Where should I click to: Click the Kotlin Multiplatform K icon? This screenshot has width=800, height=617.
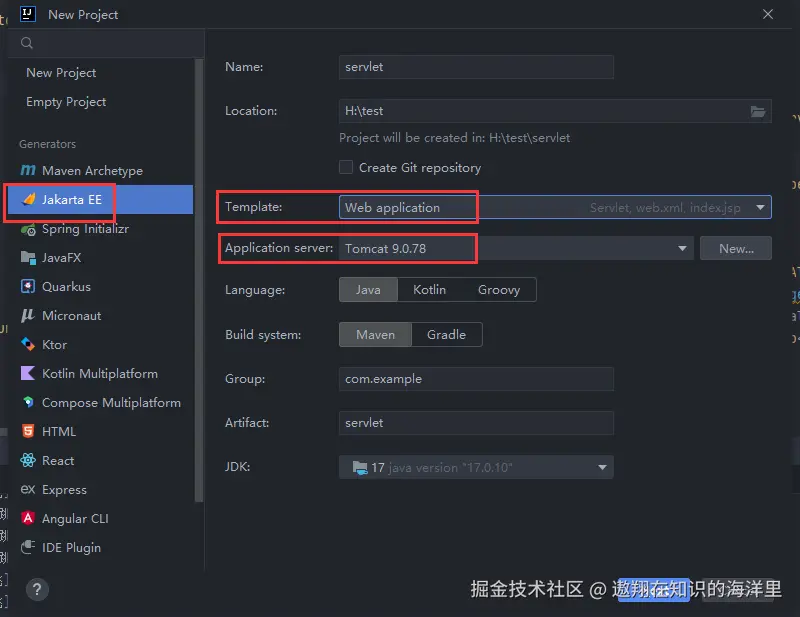(28, 373)
